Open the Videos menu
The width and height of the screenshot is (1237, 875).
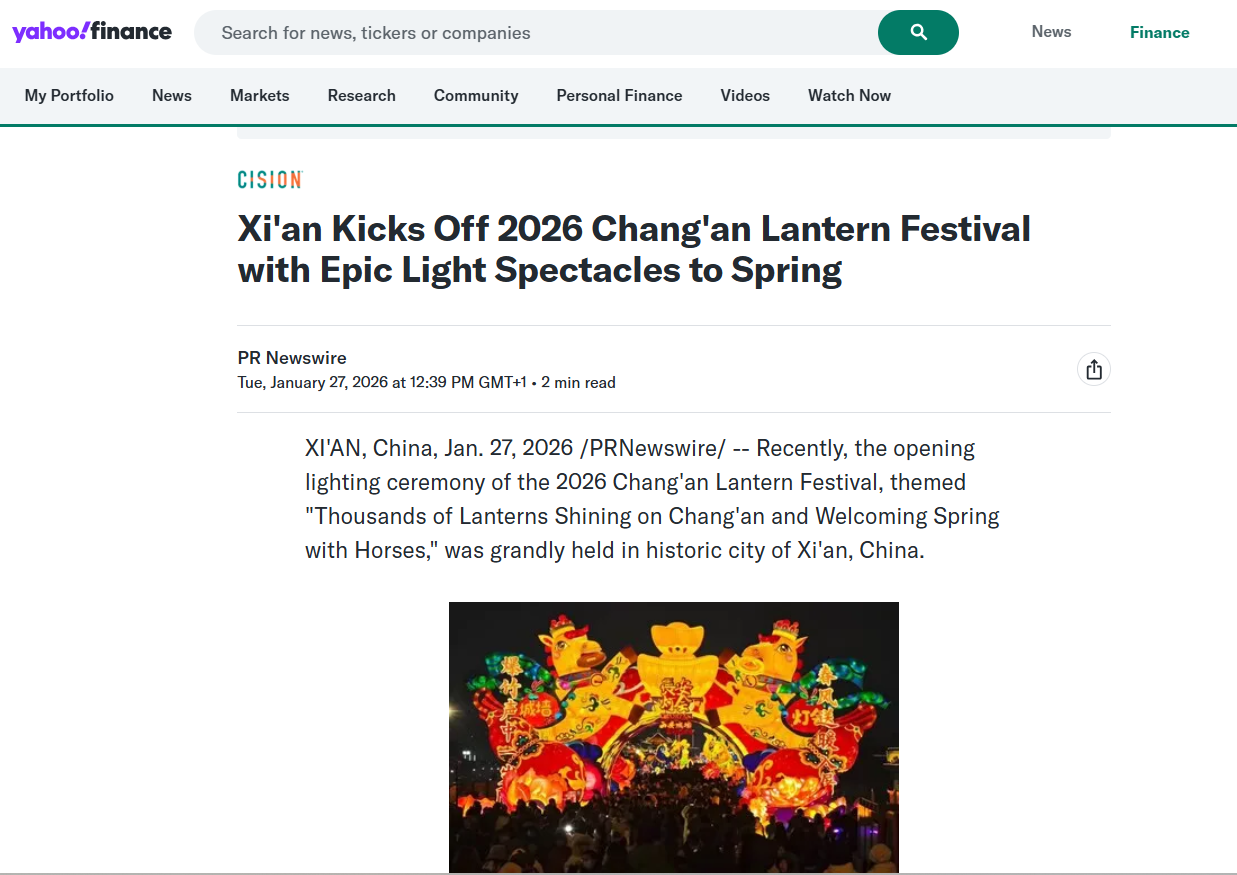coord(745,96)
